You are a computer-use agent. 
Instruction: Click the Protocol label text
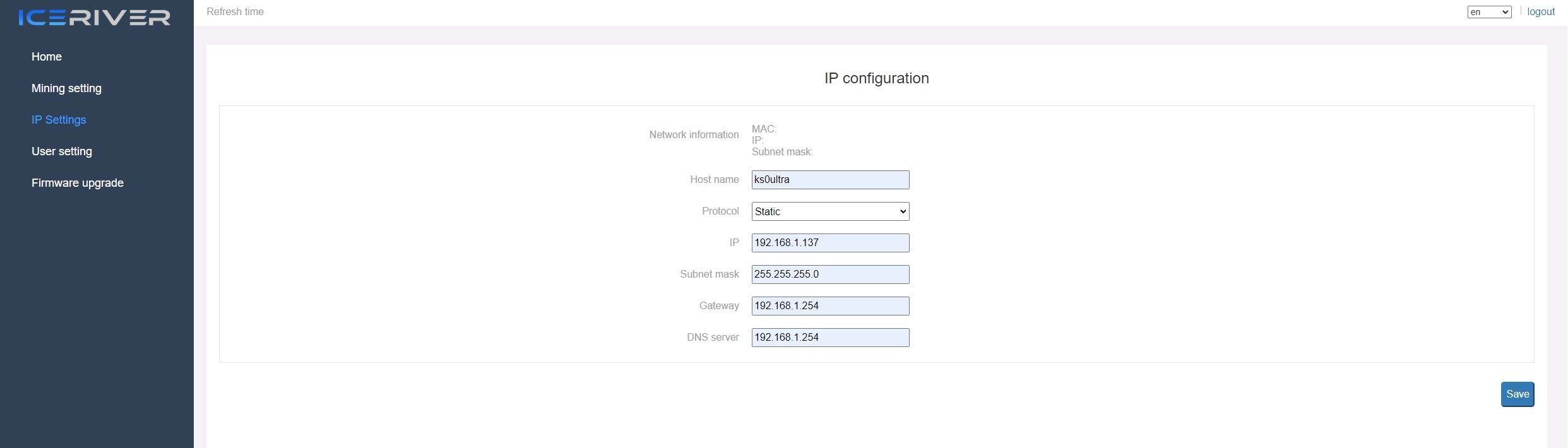tap(720, 211)
